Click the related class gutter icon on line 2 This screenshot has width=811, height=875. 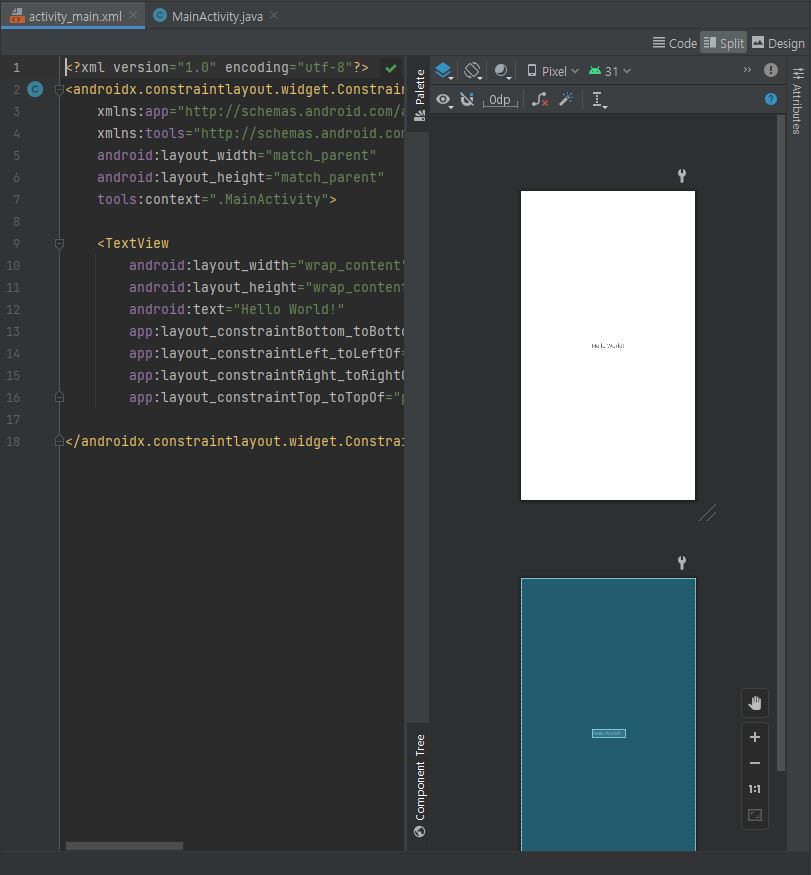pyautogui.click(x=35, y=89)
